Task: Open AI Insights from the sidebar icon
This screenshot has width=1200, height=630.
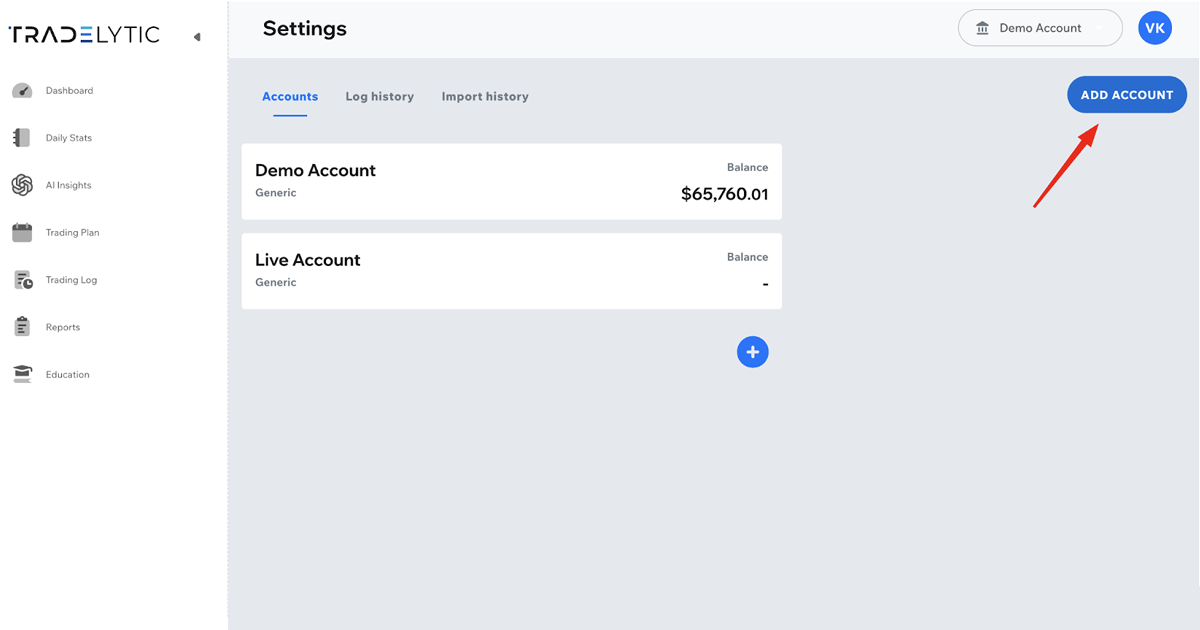Action: point(22,185)
